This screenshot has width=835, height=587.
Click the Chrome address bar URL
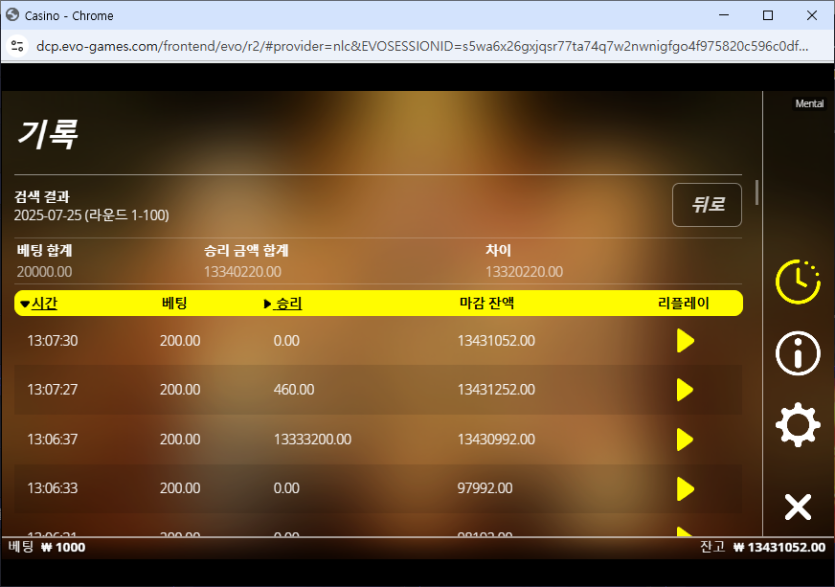(x=420, y=46)
